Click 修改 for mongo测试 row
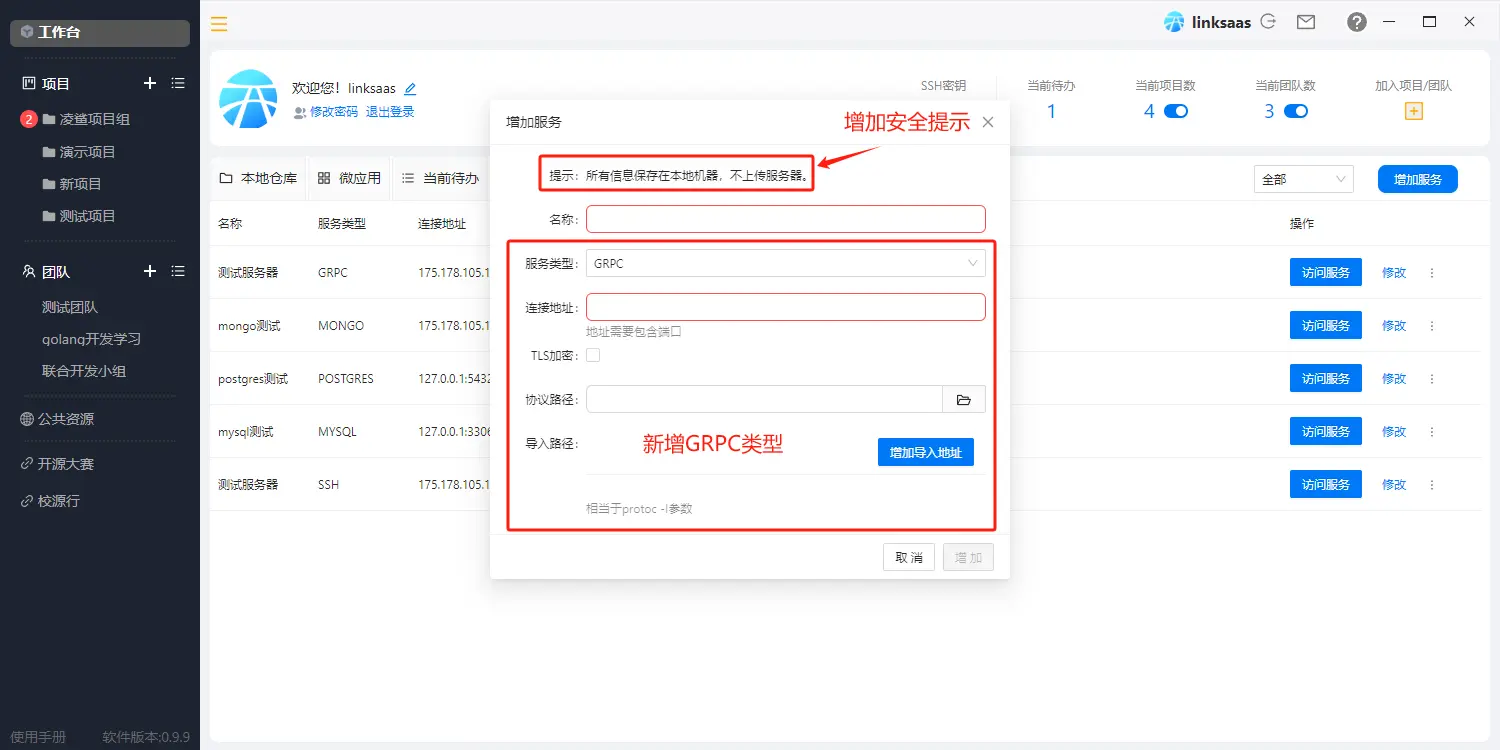The image size is (1500, 750). point(1394,325)
